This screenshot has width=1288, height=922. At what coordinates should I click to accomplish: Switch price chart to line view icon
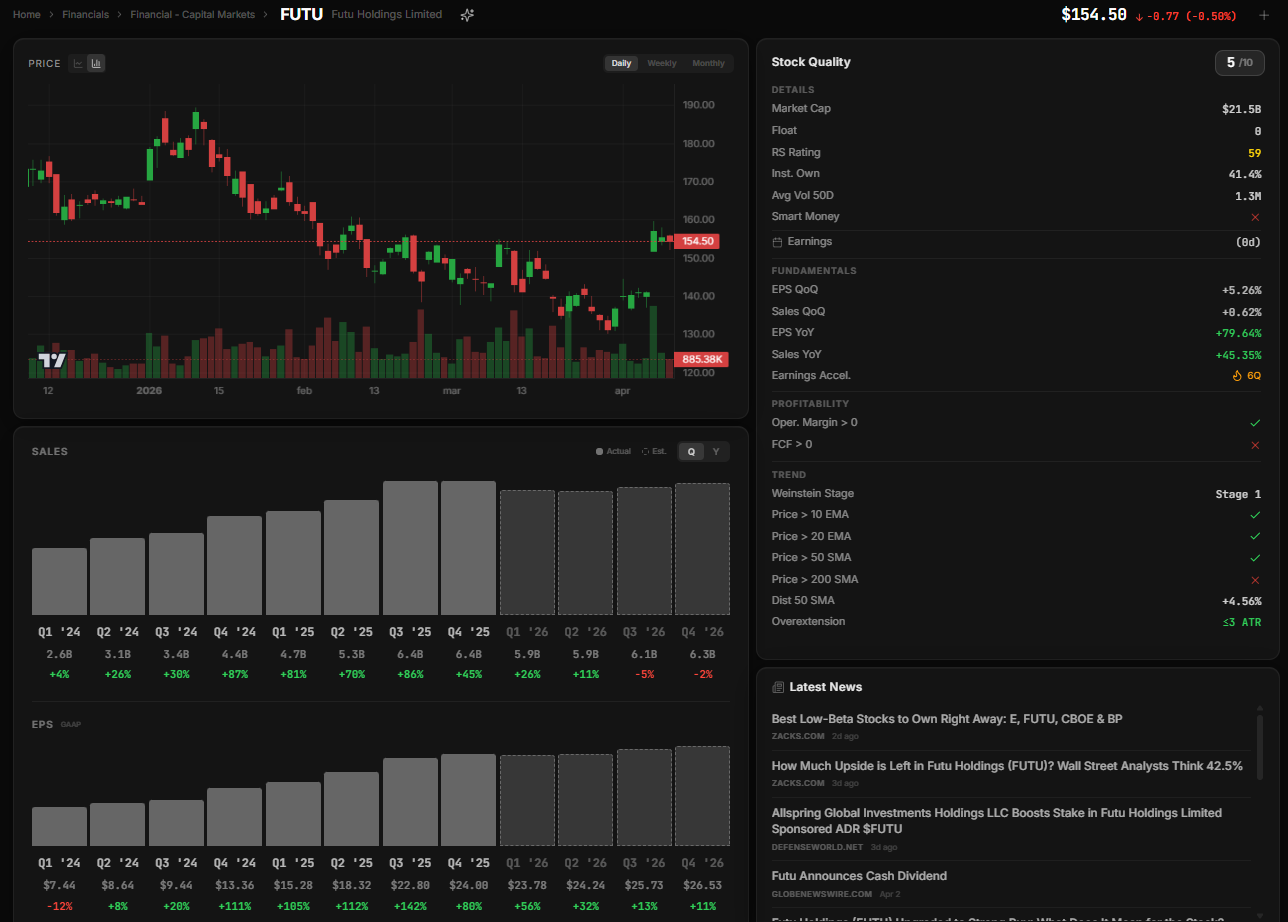point(78,63)
